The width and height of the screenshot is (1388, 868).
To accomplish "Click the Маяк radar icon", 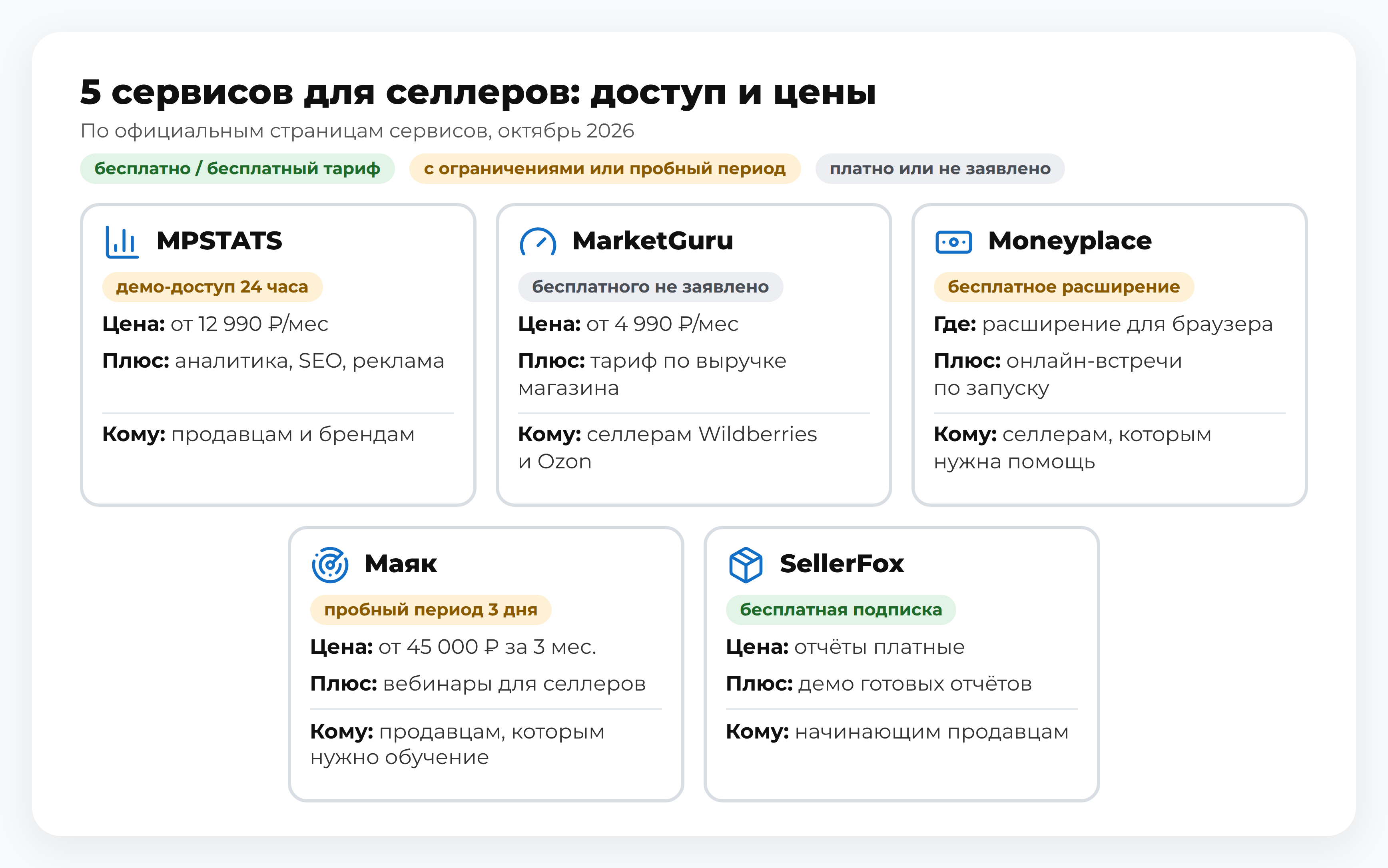I will point(330,565).
